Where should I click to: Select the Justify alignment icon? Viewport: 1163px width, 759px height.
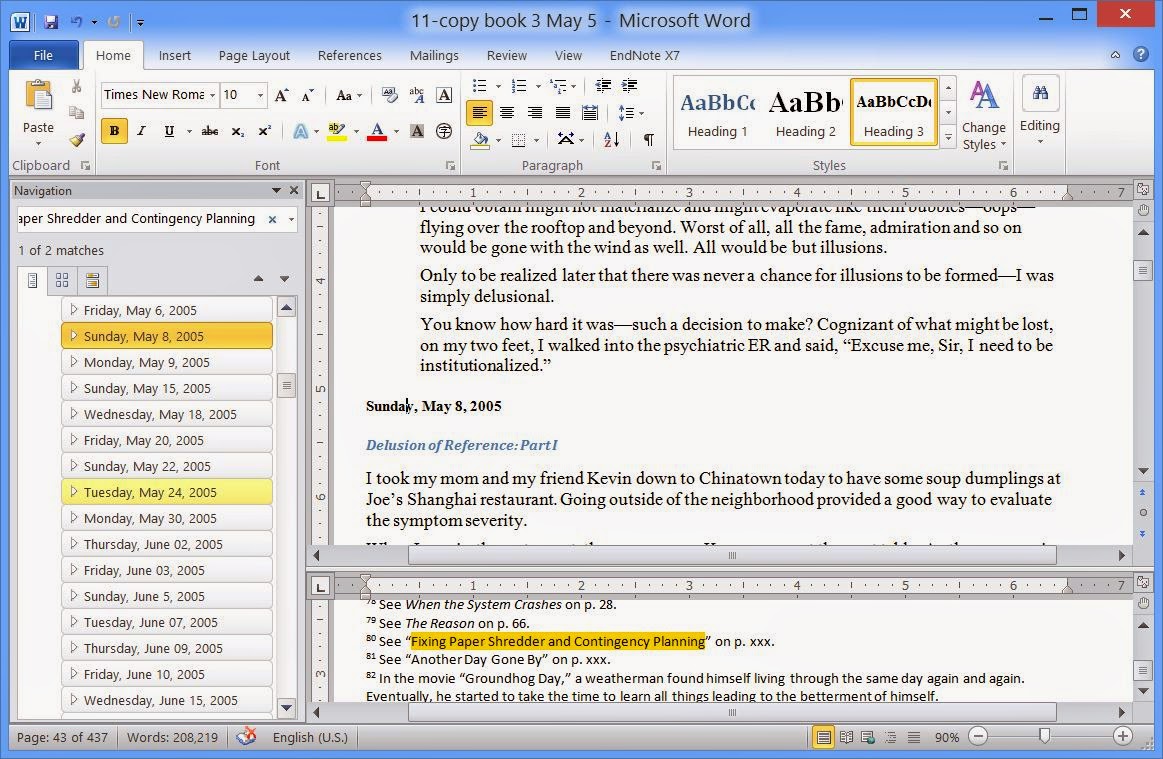563,113
